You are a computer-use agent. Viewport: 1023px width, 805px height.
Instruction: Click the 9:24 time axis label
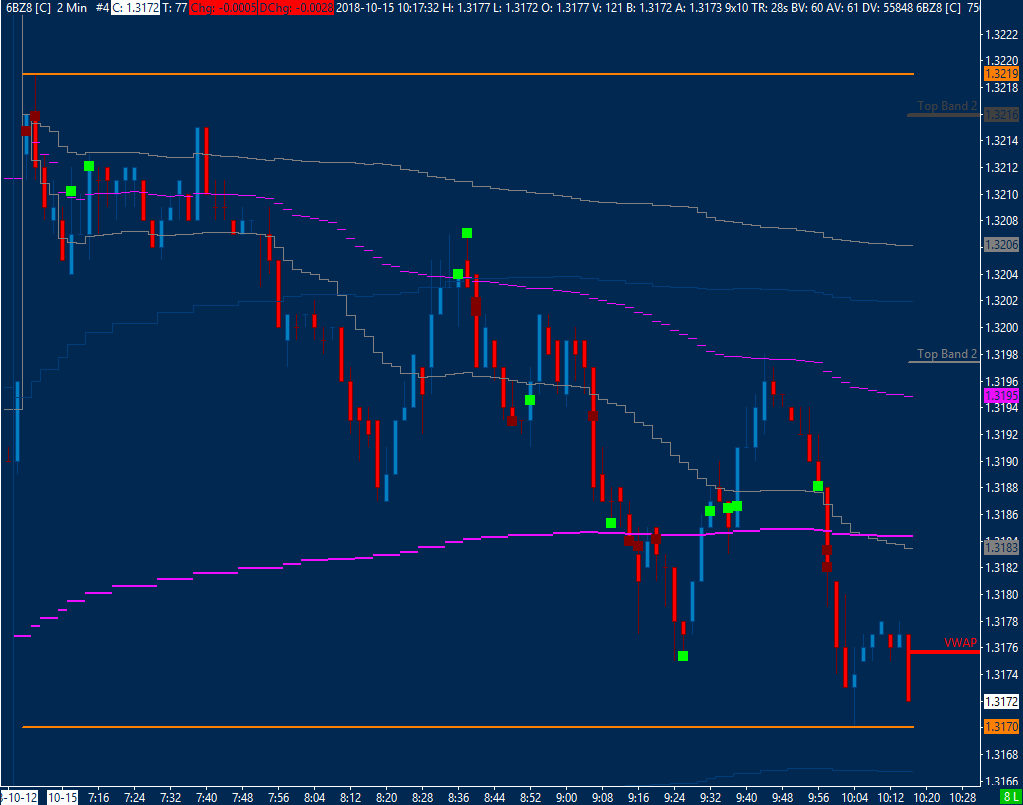pyautogui.click(x=675, y=797)
